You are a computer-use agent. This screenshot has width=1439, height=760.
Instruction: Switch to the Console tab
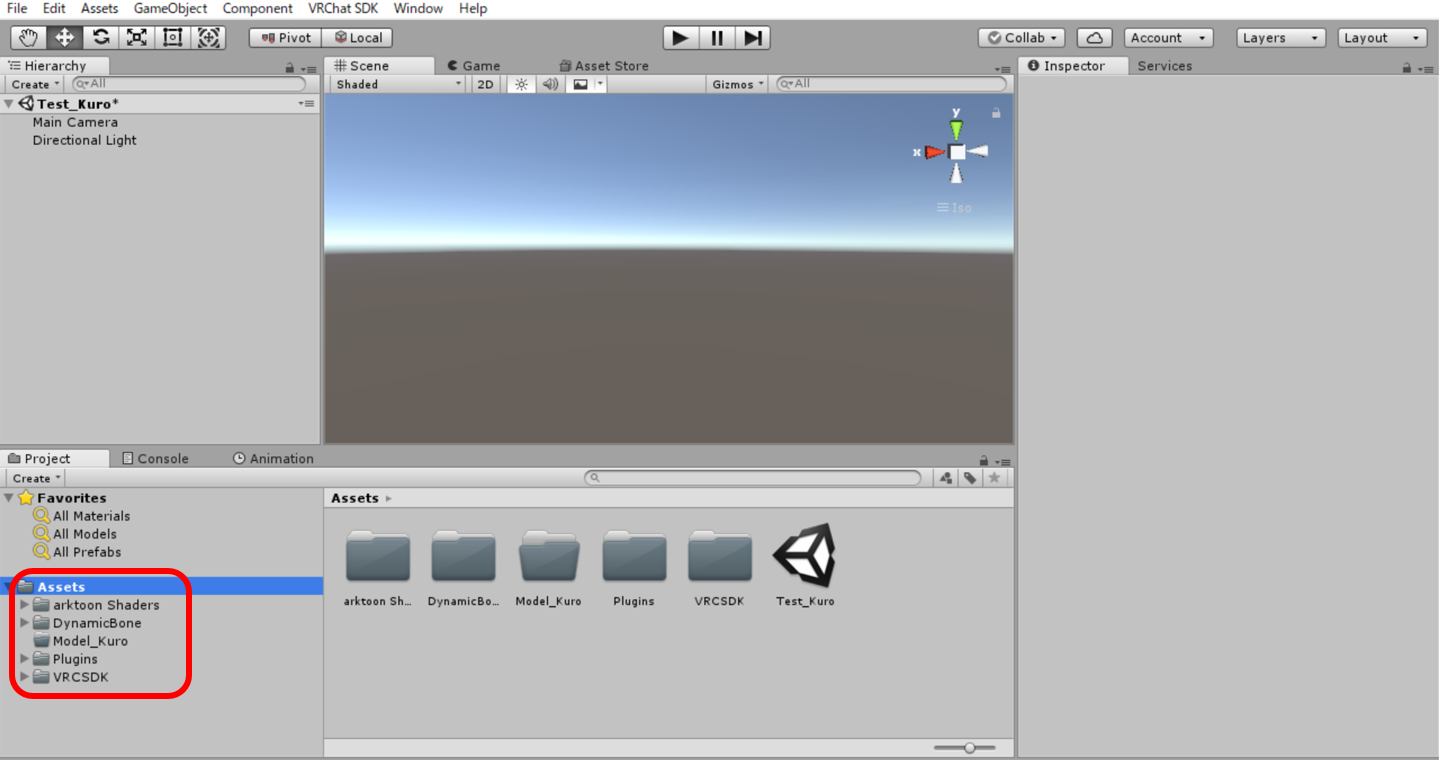[x=155, y=459]
